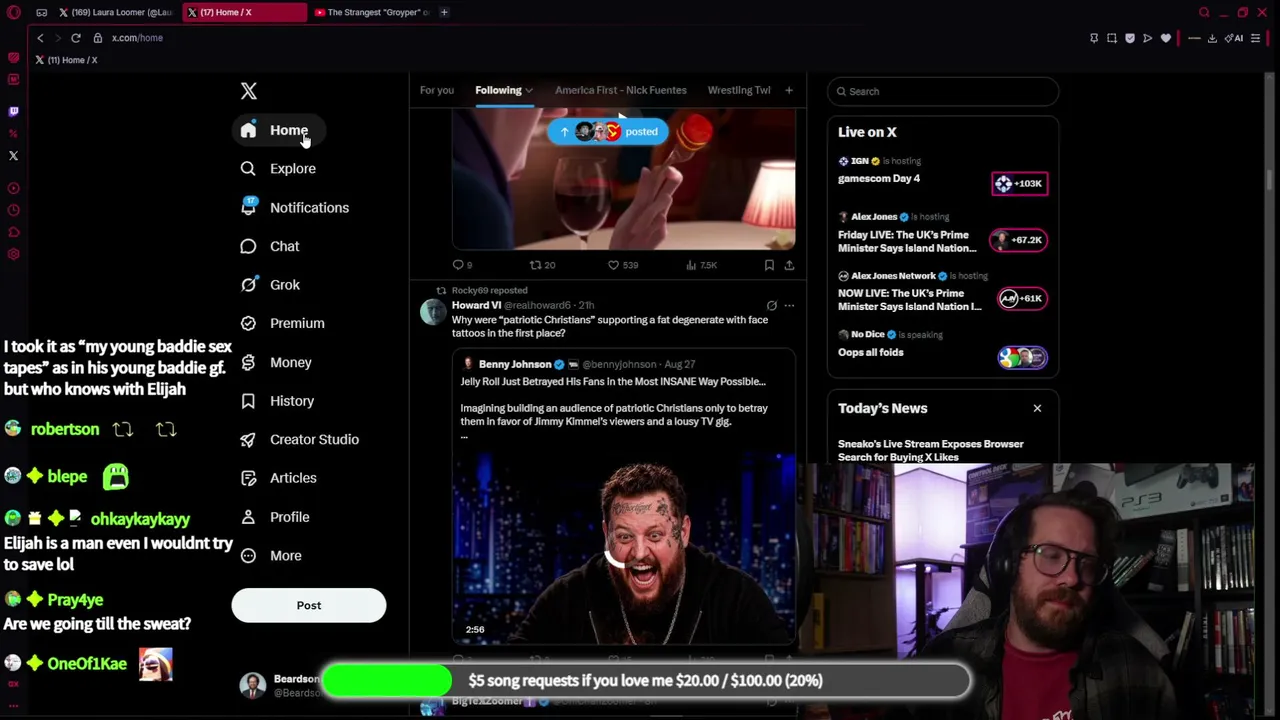Repost the post with 20 reposts
This screenshot has height=720, width=1280.
click(x=542, y=265)
